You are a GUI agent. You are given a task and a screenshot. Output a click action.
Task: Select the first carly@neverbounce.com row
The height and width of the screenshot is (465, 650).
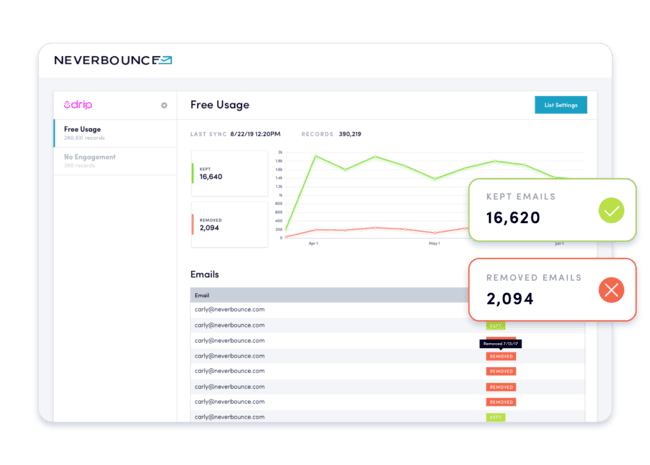coord(230,310)
